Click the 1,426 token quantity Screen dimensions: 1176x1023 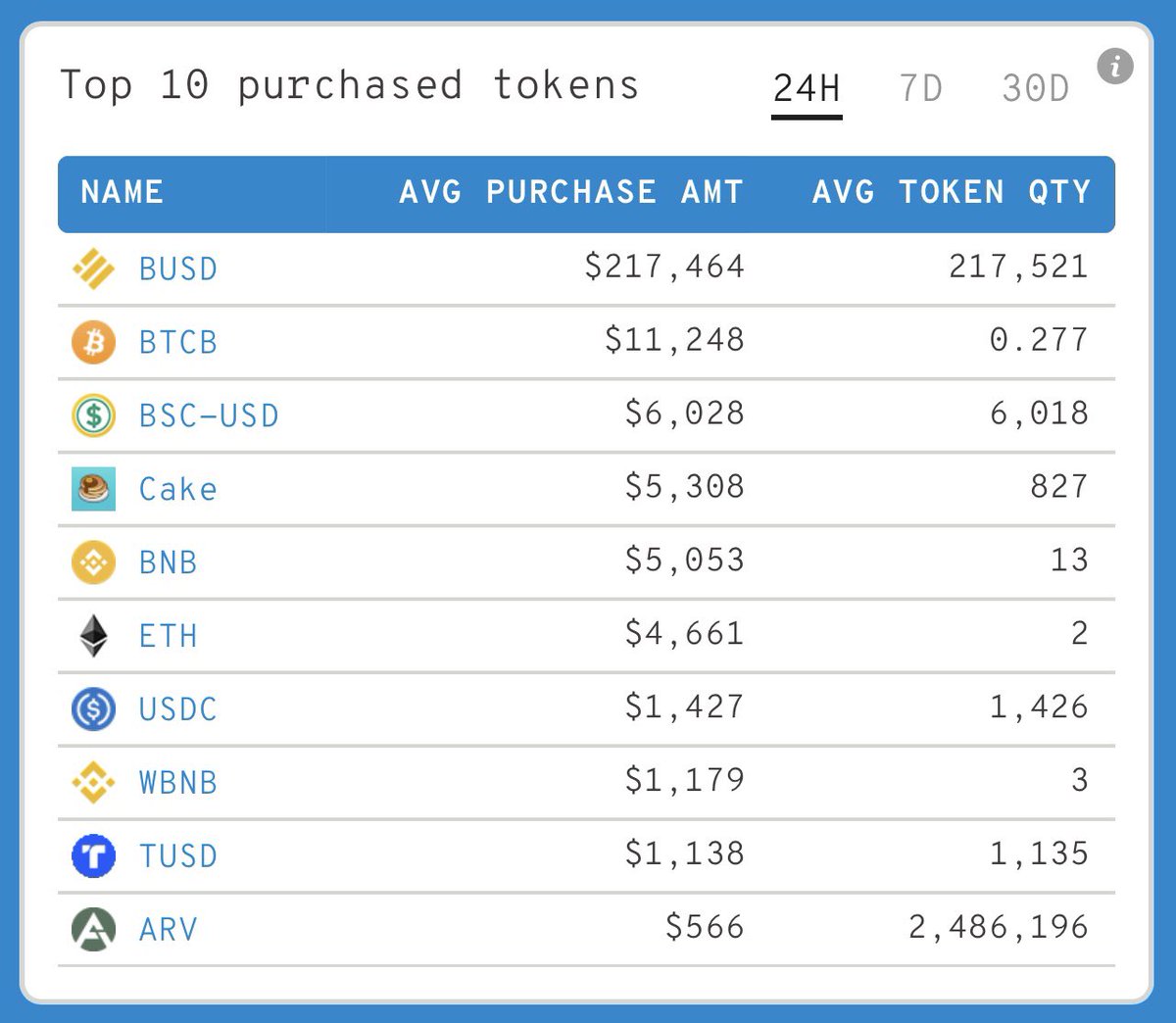coord(1039,707)
